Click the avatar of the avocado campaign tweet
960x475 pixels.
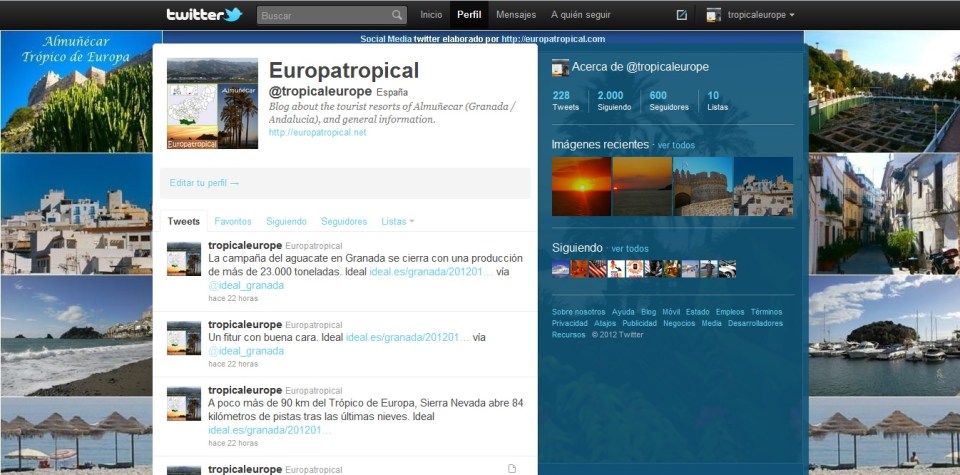(x=184, y=259)
